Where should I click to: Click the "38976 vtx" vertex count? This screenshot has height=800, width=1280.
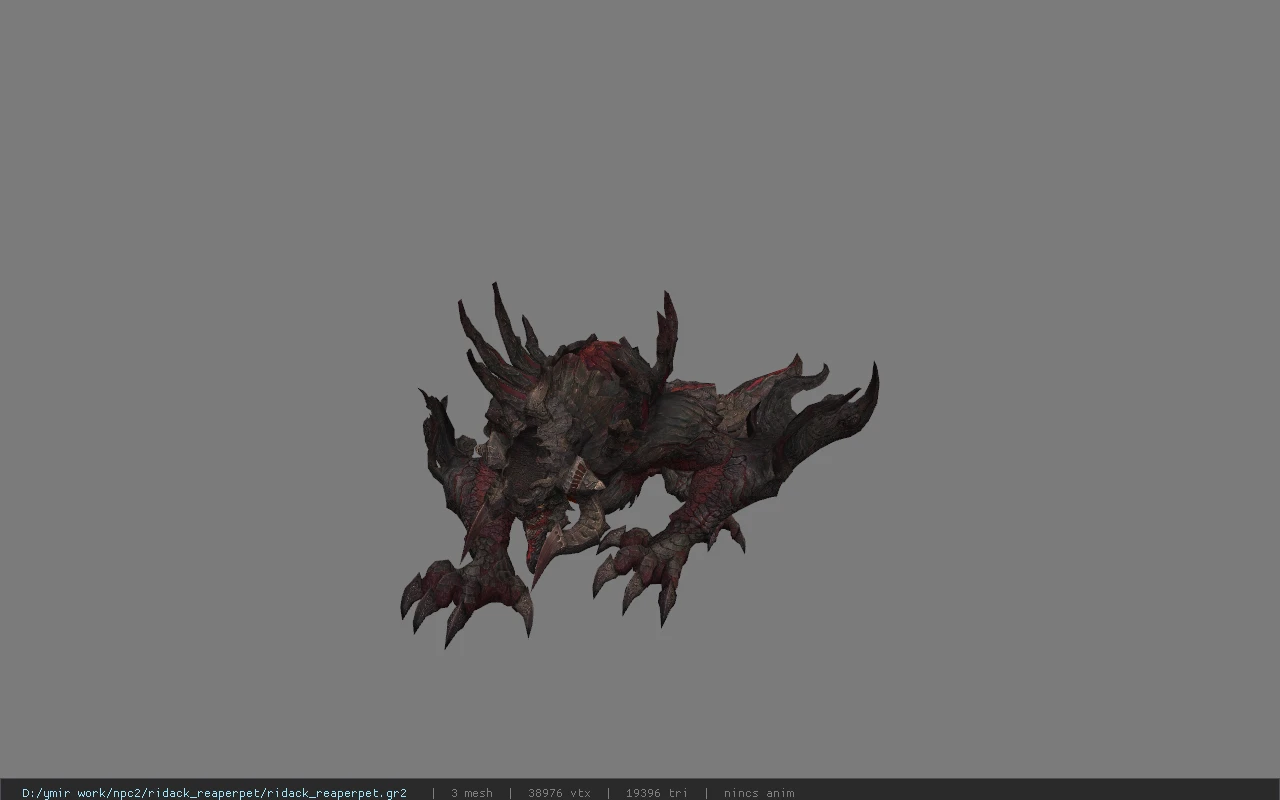pyautogui.click(x=559, y=793)
